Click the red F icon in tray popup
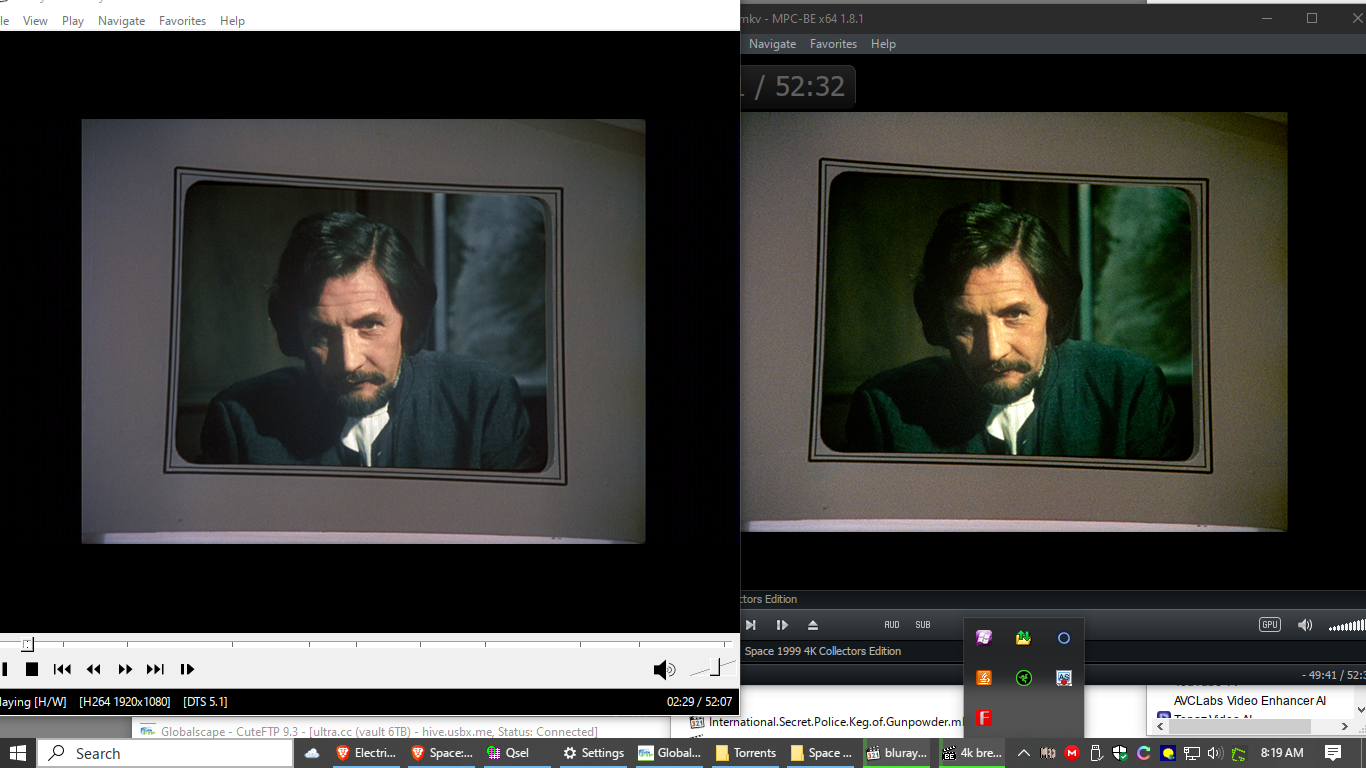This screenshot has width=1366, height=768. [x=984, y=718]
